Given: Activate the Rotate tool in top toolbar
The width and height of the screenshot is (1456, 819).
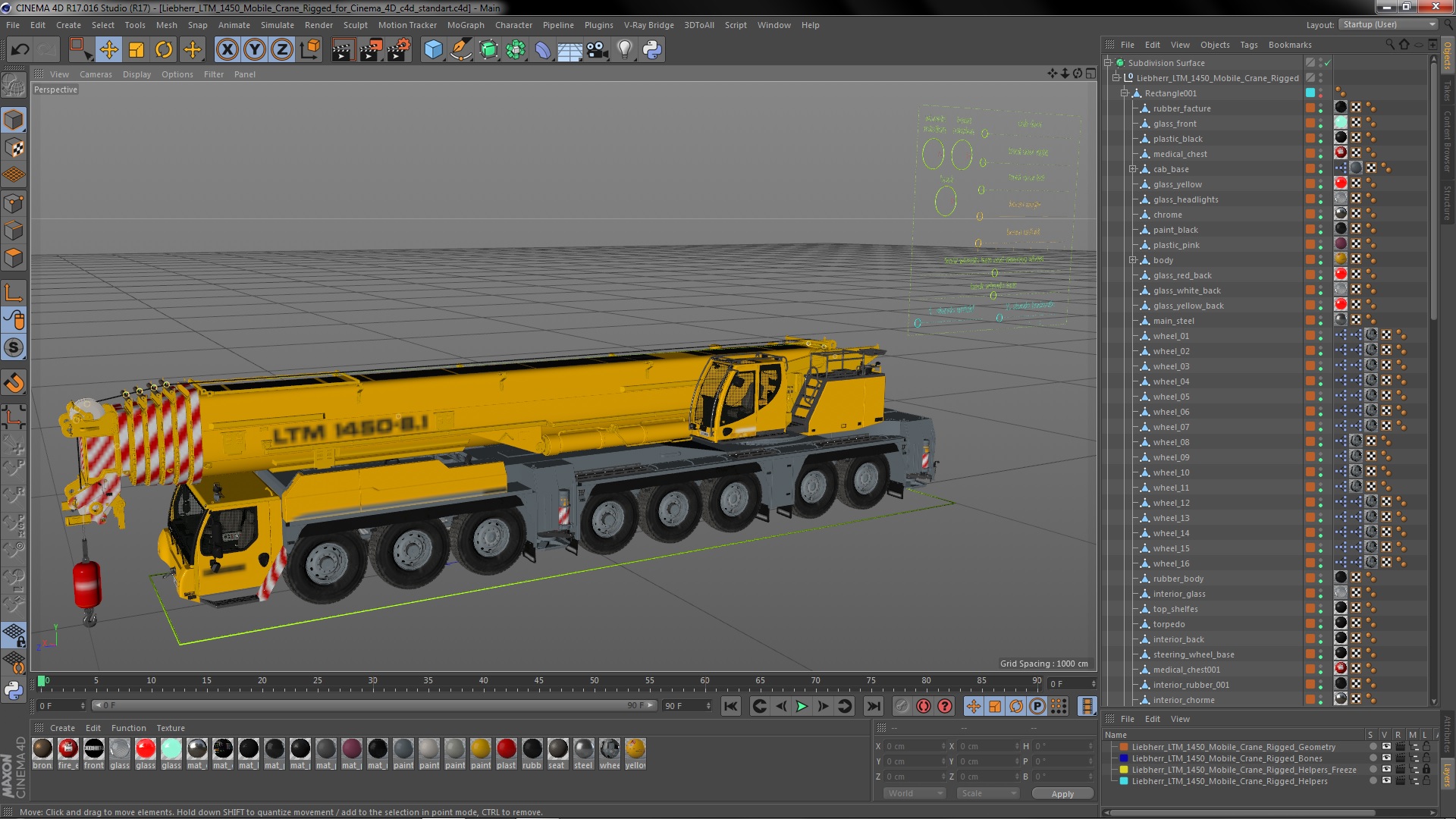Looking at the screenshot, I should click(x=164, y=50).
